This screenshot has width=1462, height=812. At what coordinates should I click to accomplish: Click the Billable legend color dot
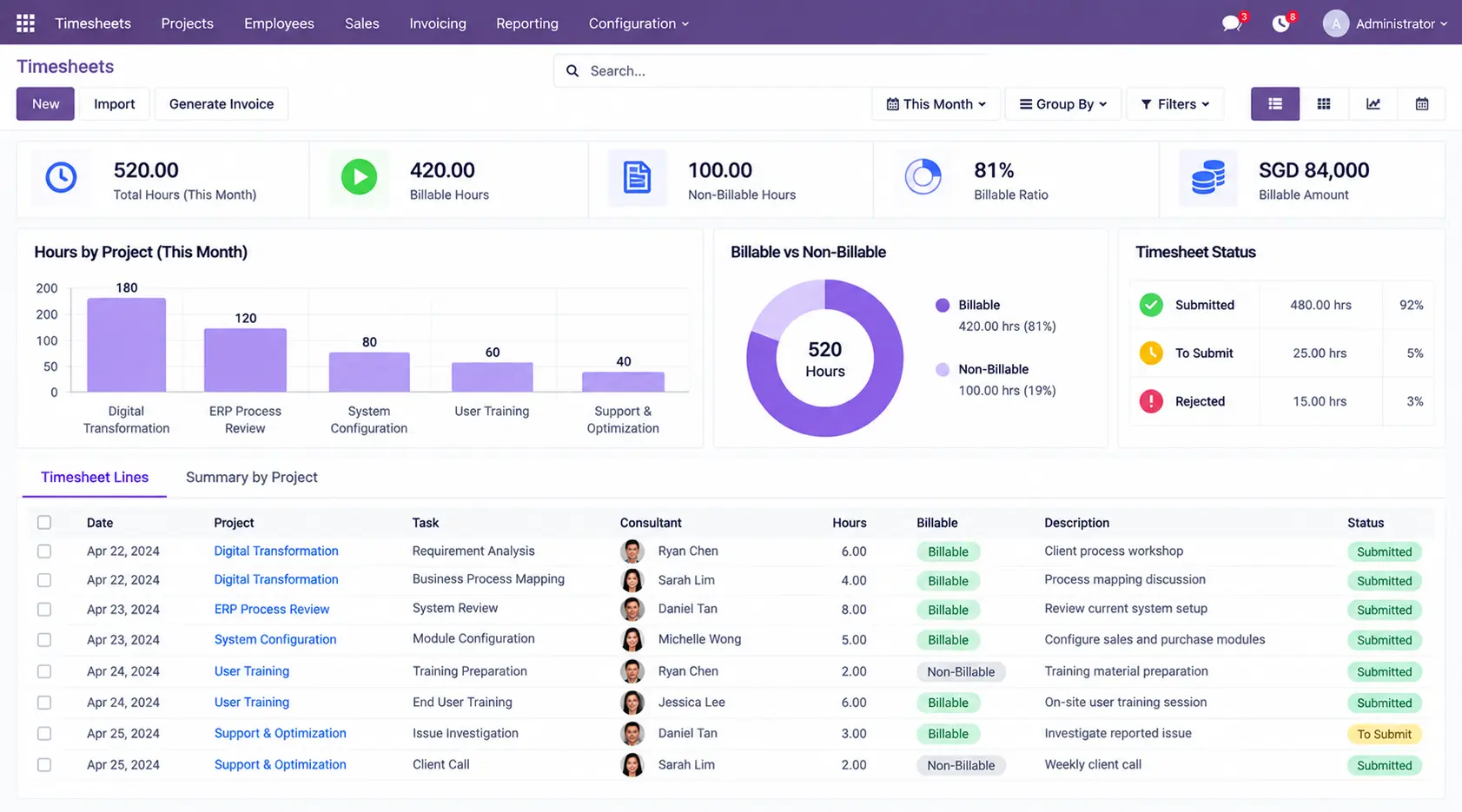coord(943,305)
